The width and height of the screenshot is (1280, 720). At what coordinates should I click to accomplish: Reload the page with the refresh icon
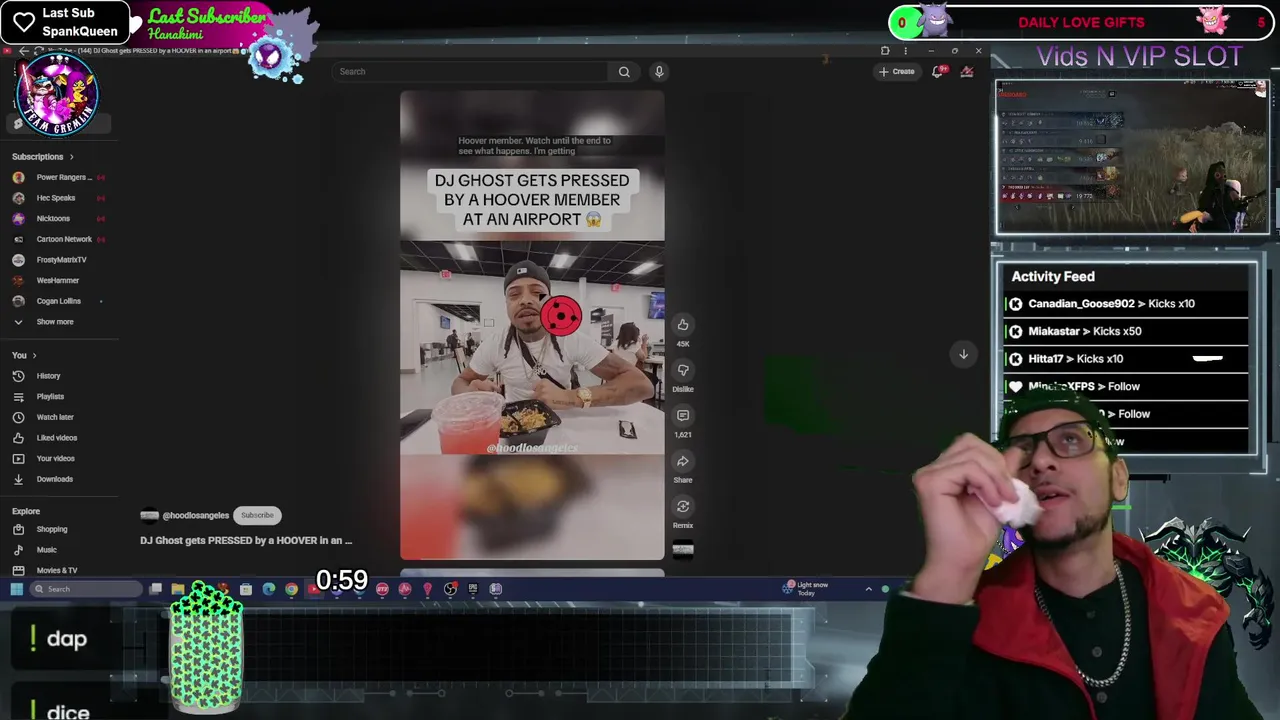(x=38, y=50)
